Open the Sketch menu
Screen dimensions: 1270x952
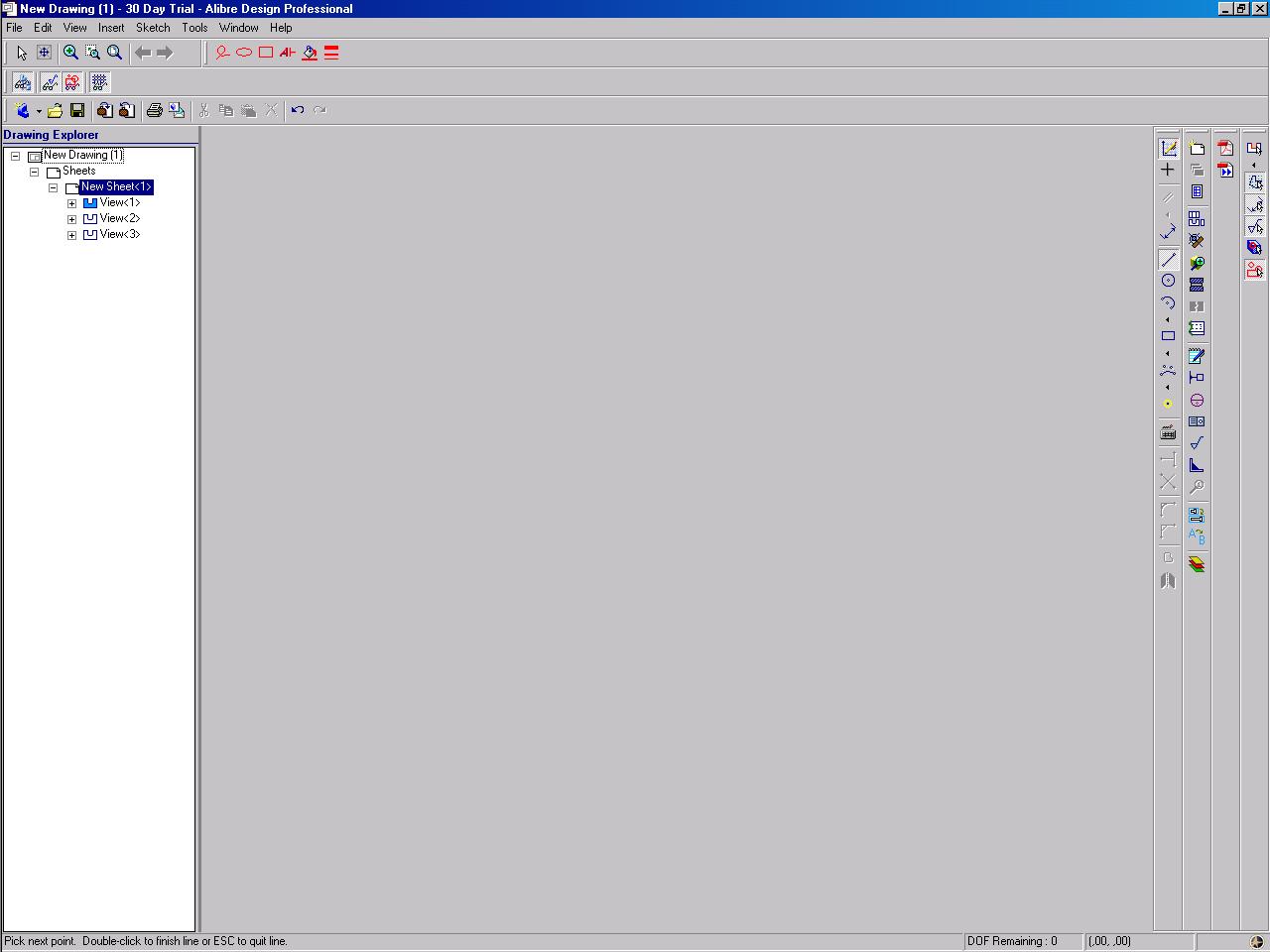153,28
